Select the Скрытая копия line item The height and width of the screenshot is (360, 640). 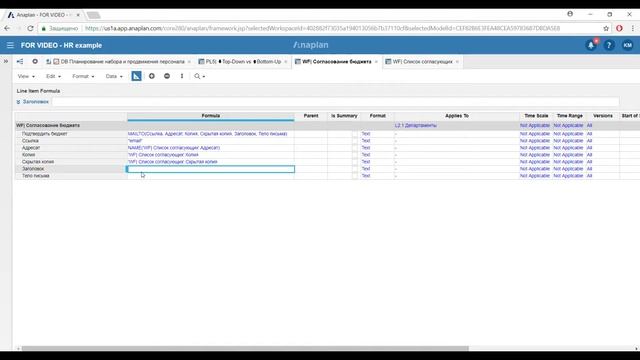[x=38, y=162]
